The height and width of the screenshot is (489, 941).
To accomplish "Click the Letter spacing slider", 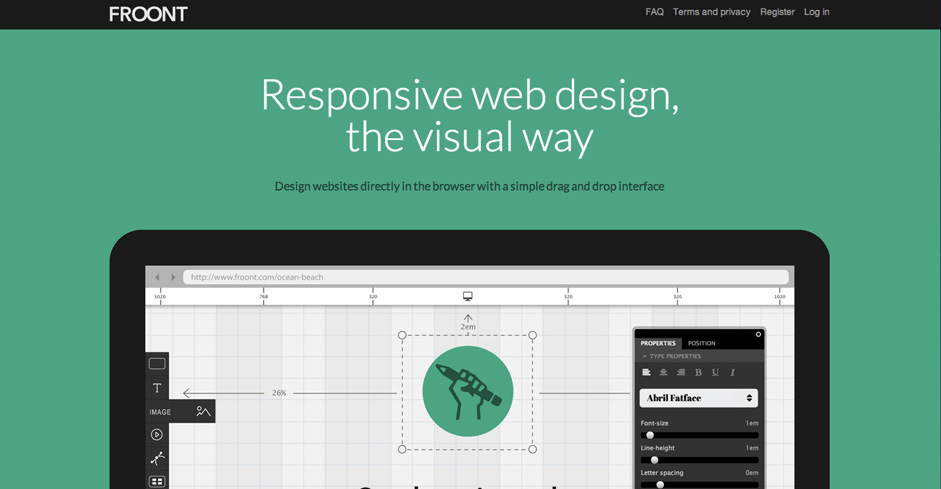I will click(x=699, y=484).
